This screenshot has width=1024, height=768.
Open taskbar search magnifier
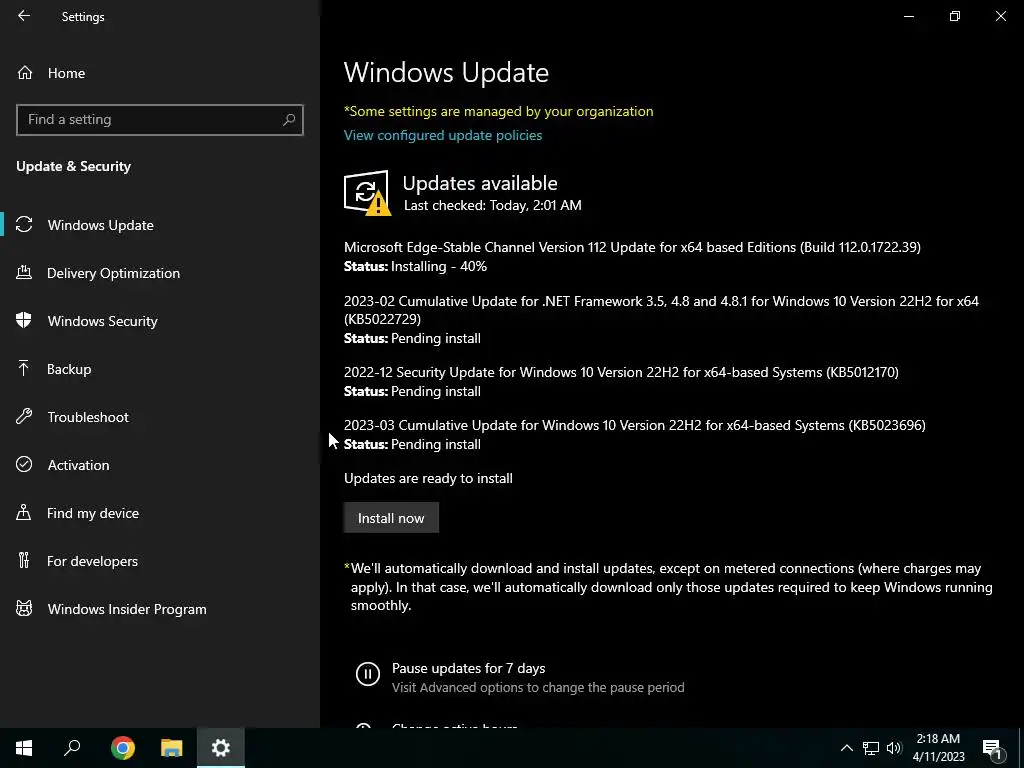tap(72, 748)
